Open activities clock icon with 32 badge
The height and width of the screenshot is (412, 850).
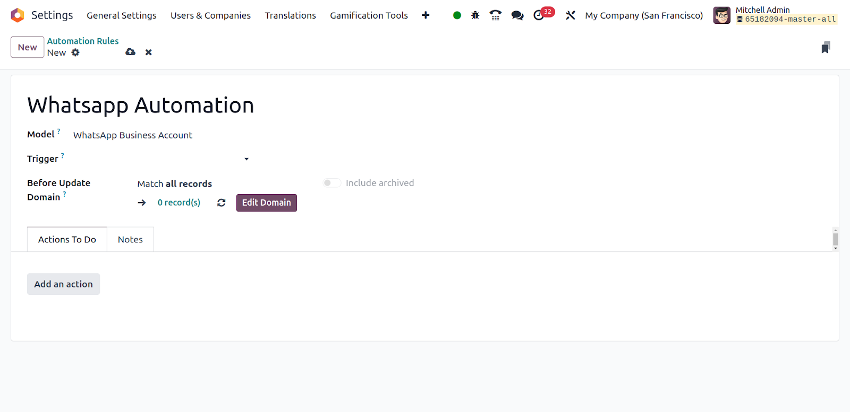tap(543, 14)
